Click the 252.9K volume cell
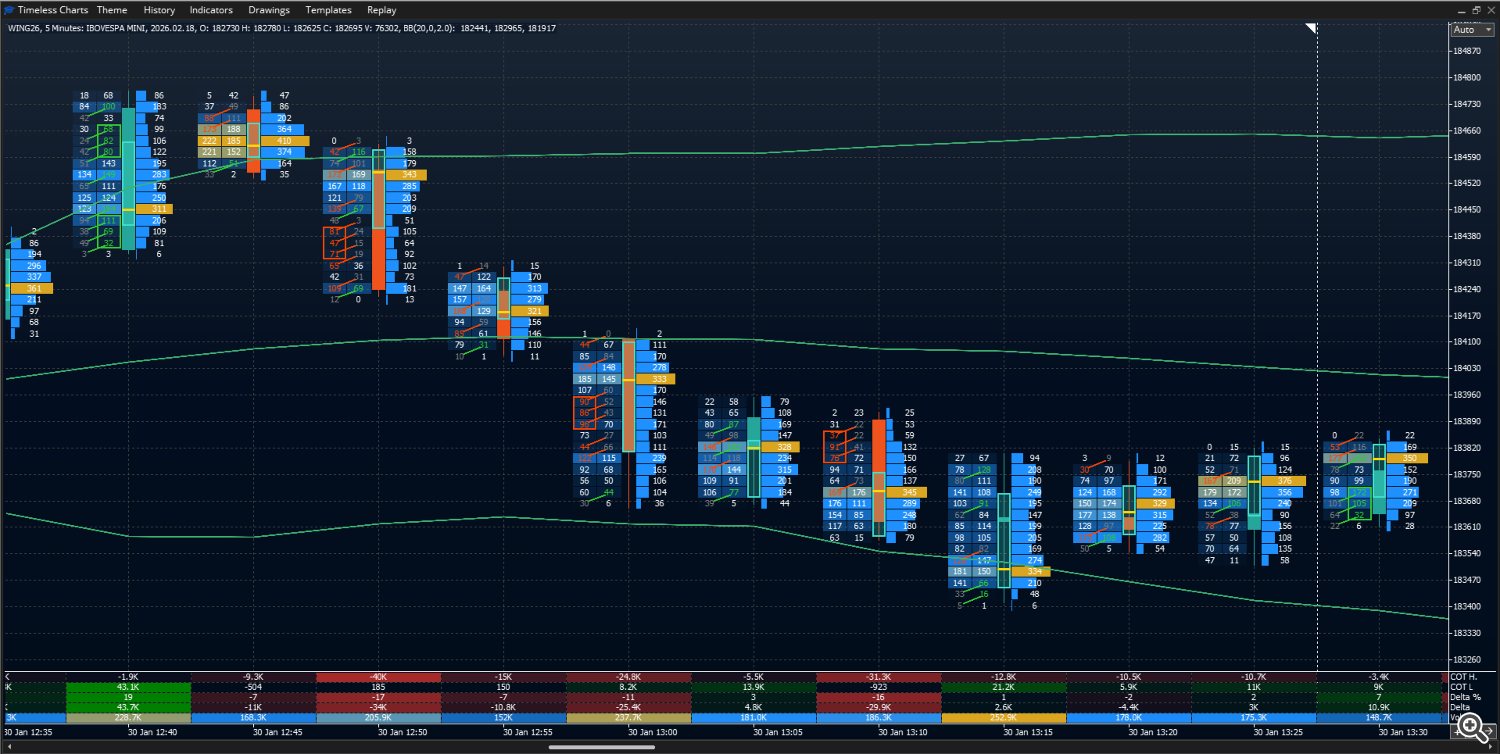Image resolution: width=1500 pixels, height=754 pixels. pyautogui.click(x=1004, y=718)
